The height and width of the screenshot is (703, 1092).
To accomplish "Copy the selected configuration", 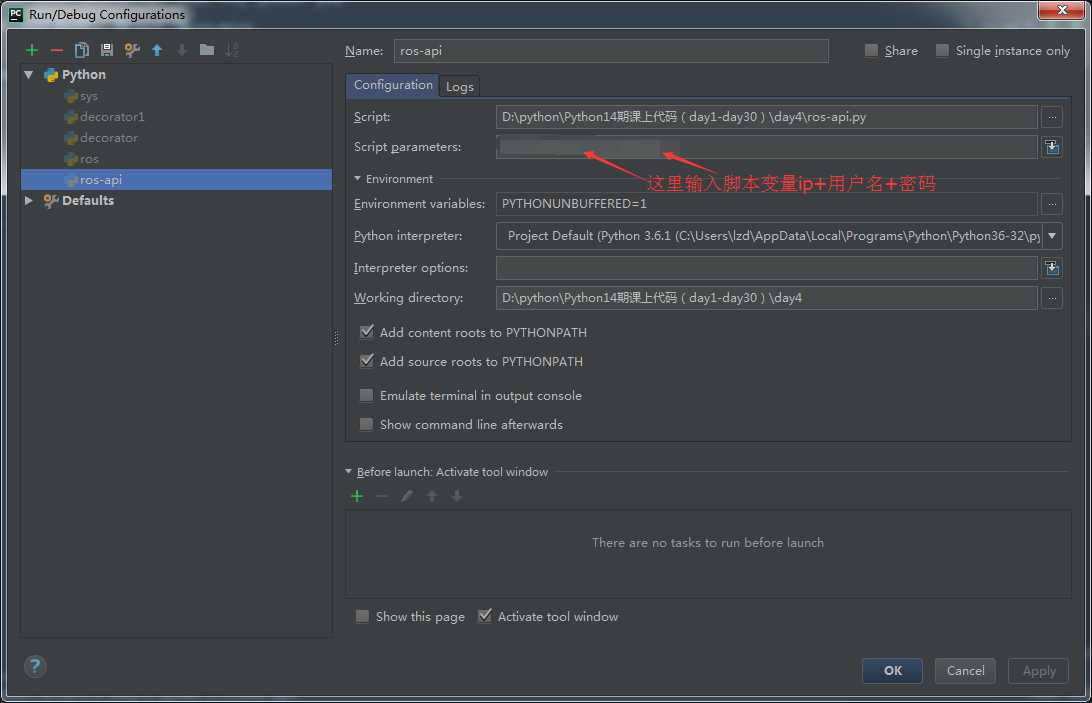I will (81, 50).
